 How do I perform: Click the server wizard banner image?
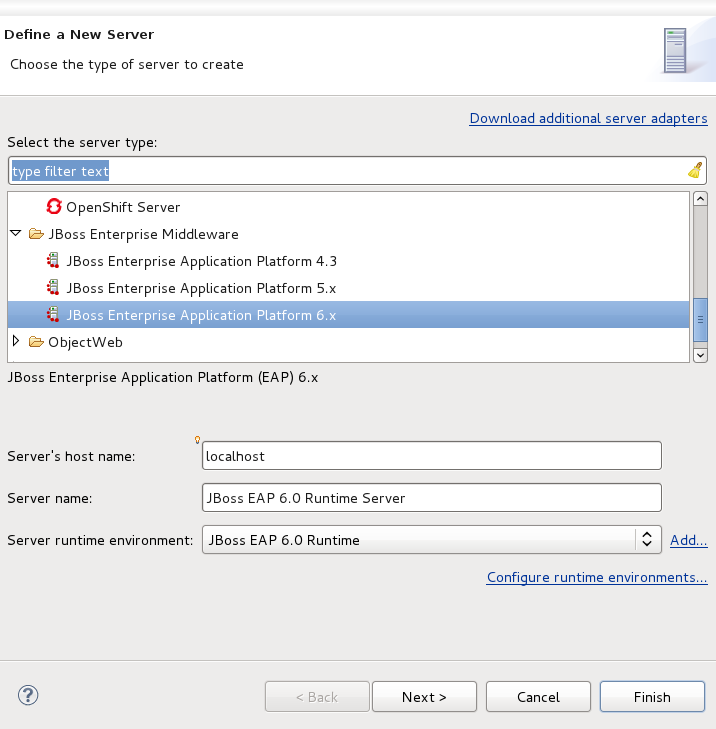click(x=675, y=50)
